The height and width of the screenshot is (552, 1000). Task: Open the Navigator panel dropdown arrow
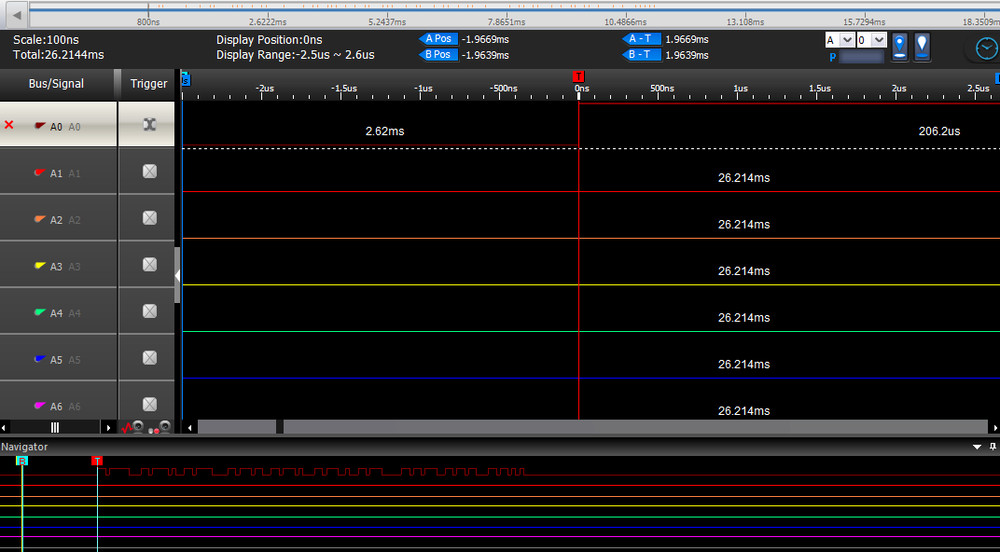click(x=977, y=447)
